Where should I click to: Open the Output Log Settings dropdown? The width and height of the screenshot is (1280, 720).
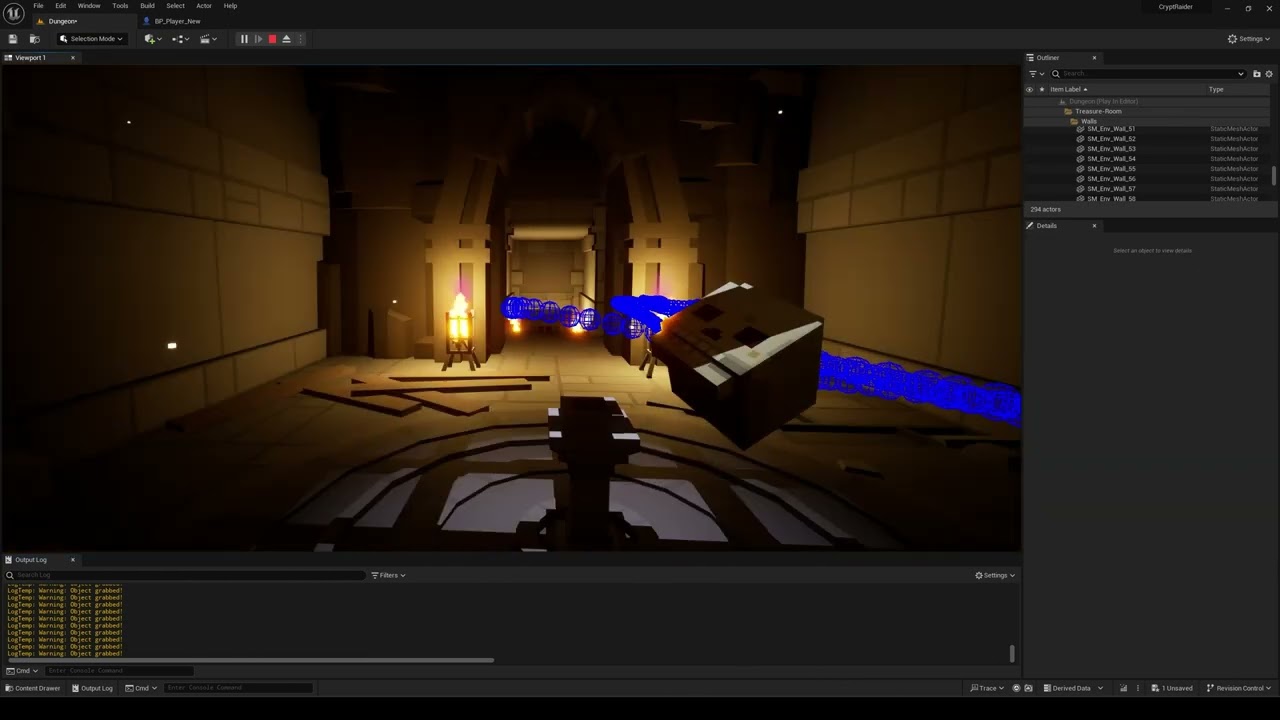click(x=995, y=575)
